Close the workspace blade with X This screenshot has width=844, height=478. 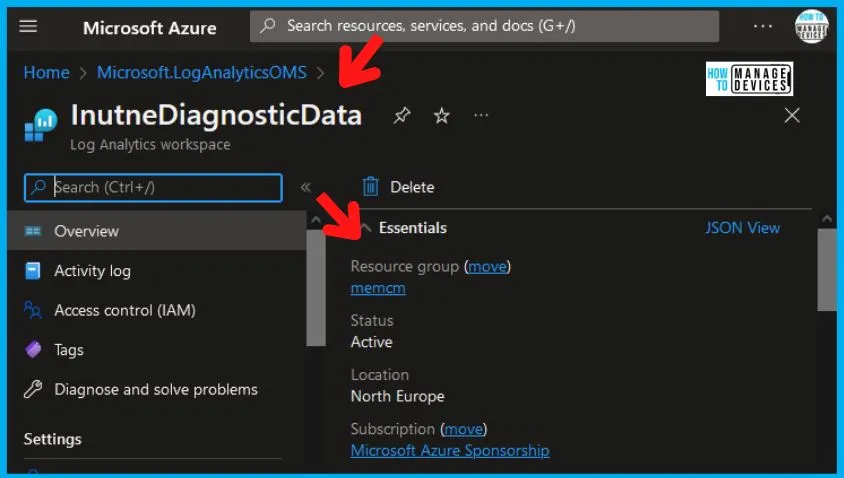[792, 115]
